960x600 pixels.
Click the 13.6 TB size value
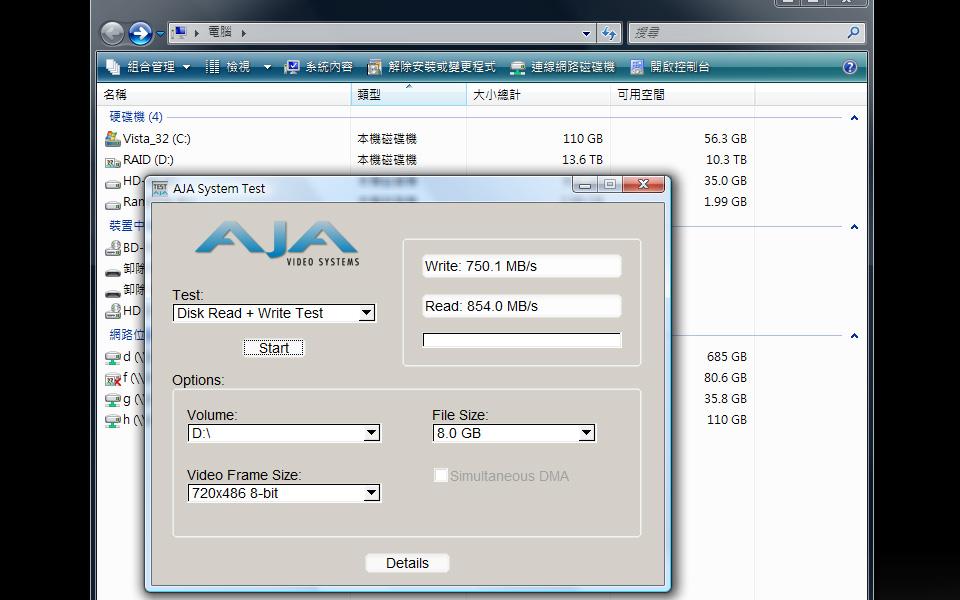tap(582, 160)
